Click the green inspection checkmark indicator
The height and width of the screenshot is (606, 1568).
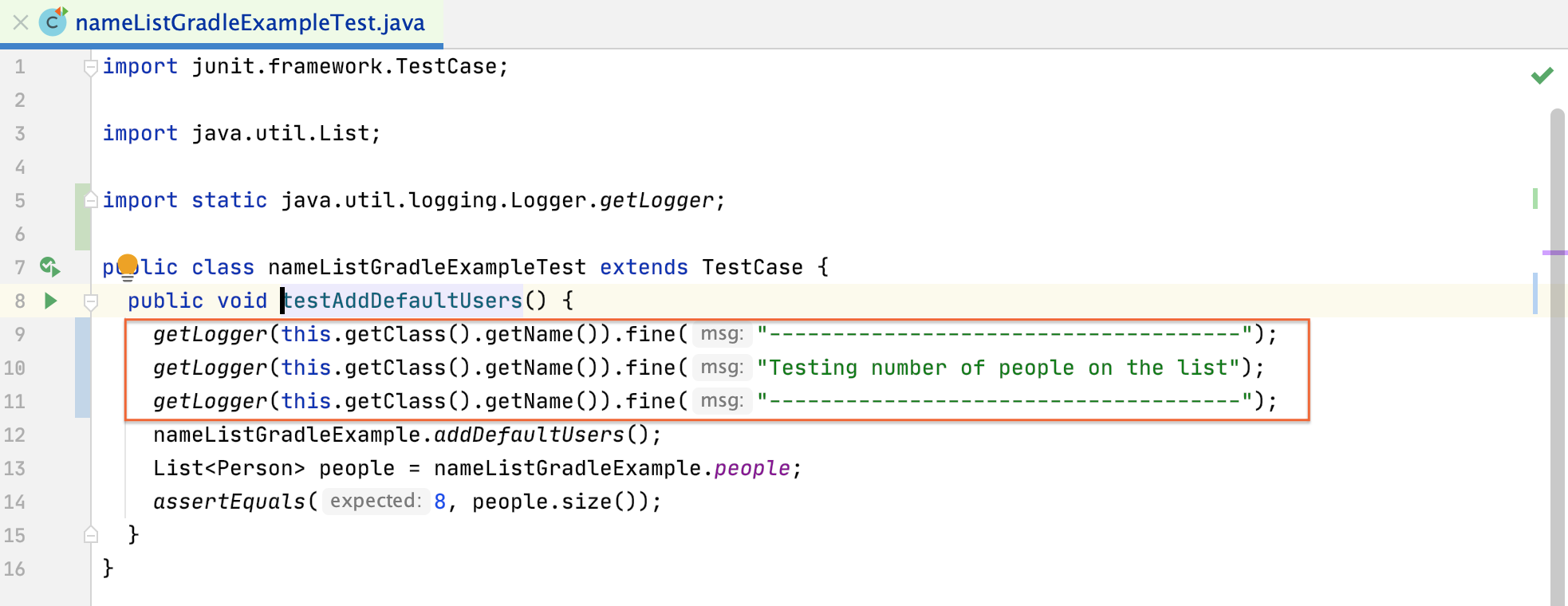pyautogui.click(x=1542, y=76)
